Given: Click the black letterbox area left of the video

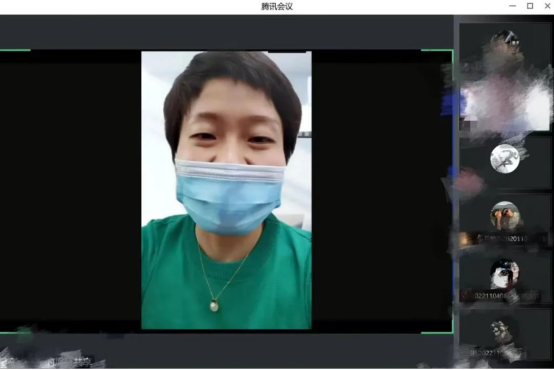Looking at the screenshot, I should (x=71, y=191).
